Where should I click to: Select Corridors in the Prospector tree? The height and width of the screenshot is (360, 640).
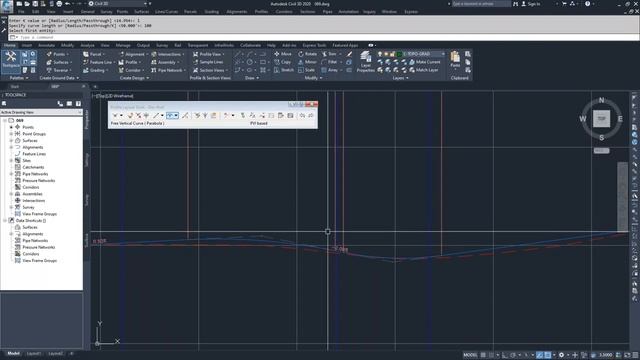[31, 187]
